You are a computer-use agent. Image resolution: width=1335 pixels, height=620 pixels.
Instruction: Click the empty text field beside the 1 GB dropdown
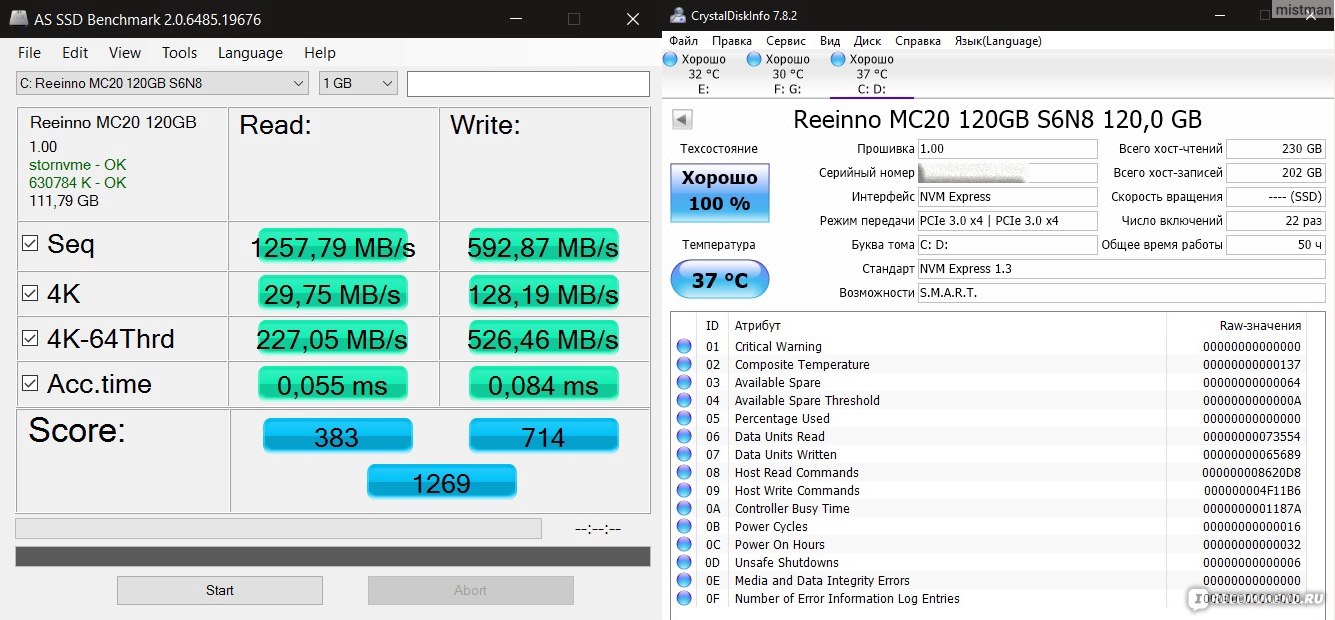(528, 83)
